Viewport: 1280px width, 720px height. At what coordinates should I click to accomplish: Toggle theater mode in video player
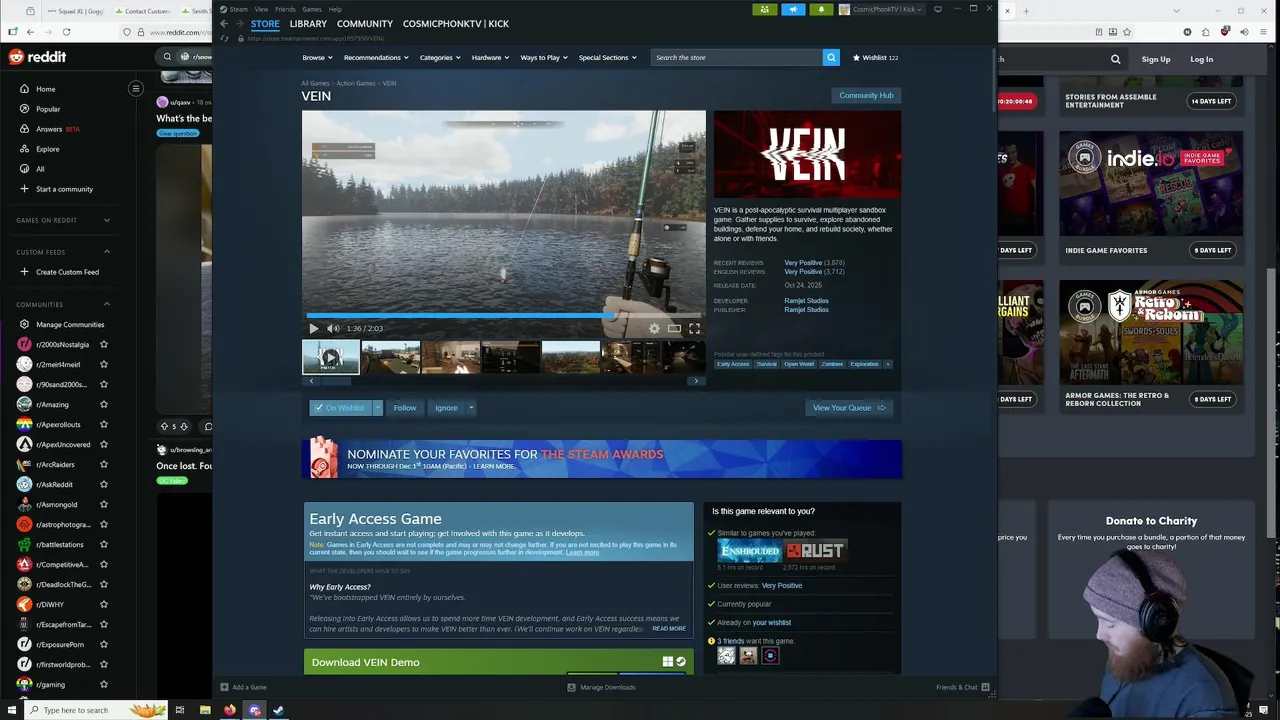coord(674,328)
